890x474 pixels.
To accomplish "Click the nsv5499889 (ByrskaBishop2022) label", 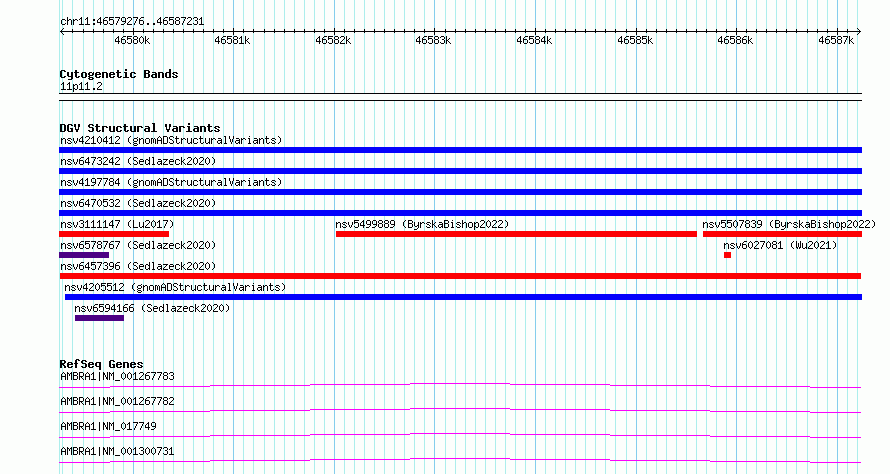I will (422, 224).
